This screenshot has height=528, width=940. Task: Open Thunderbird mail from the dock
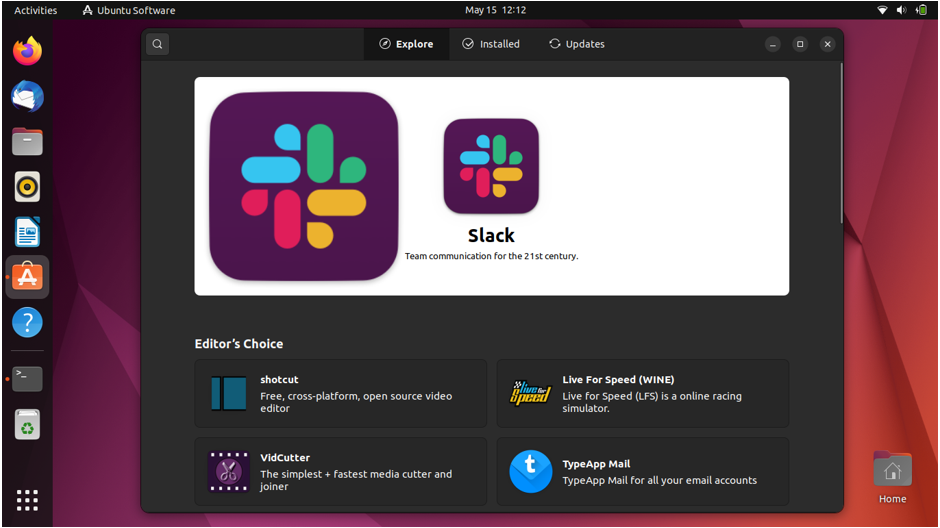[27, 96]
